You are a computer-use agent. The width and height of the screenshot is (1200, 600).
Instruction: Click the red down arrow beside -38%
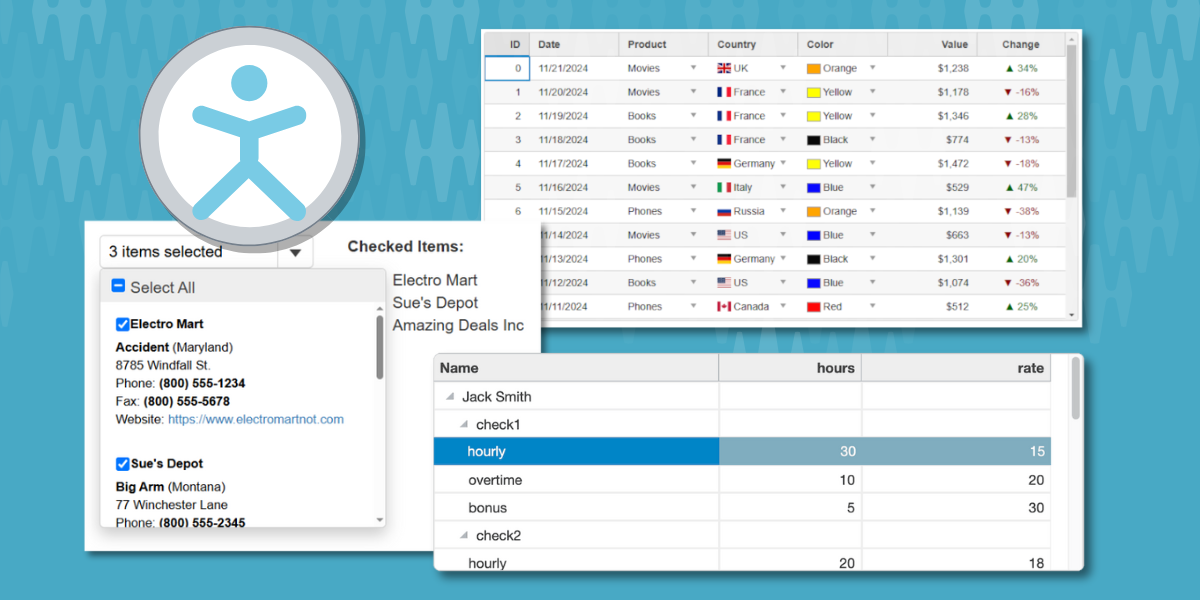(x=1006, y=212)
